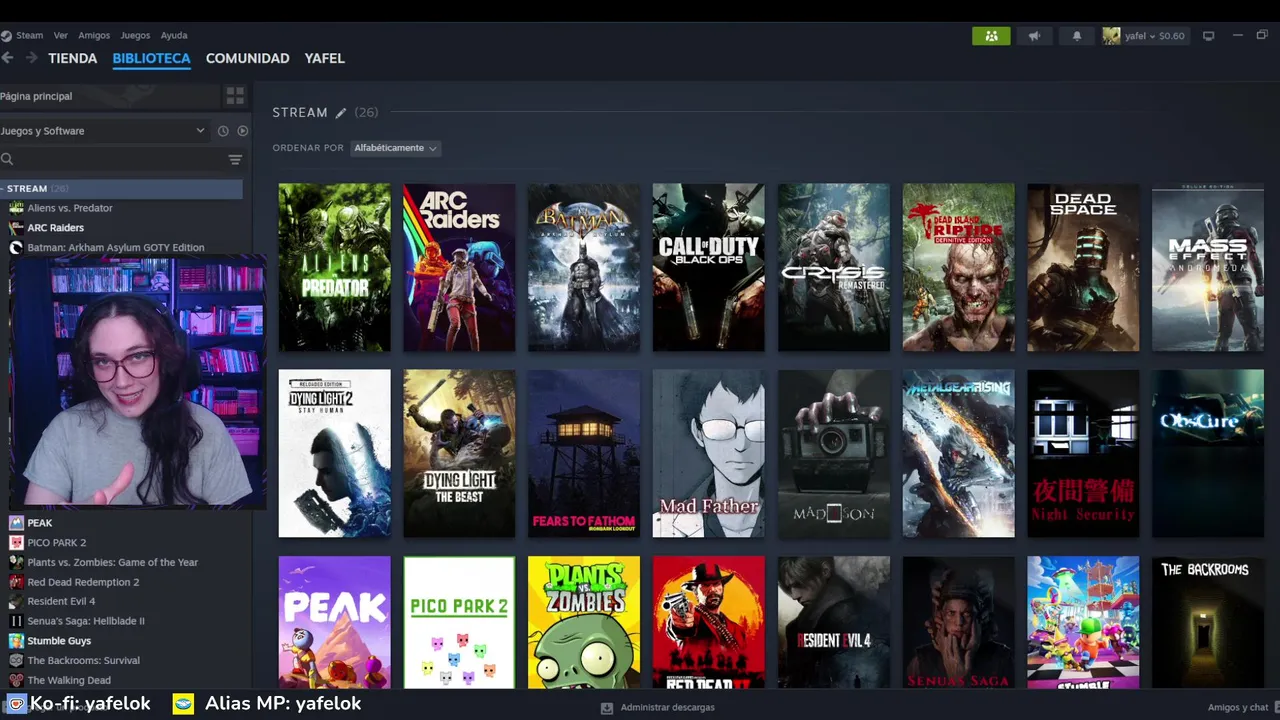Click the green friends button

[991, 36]
